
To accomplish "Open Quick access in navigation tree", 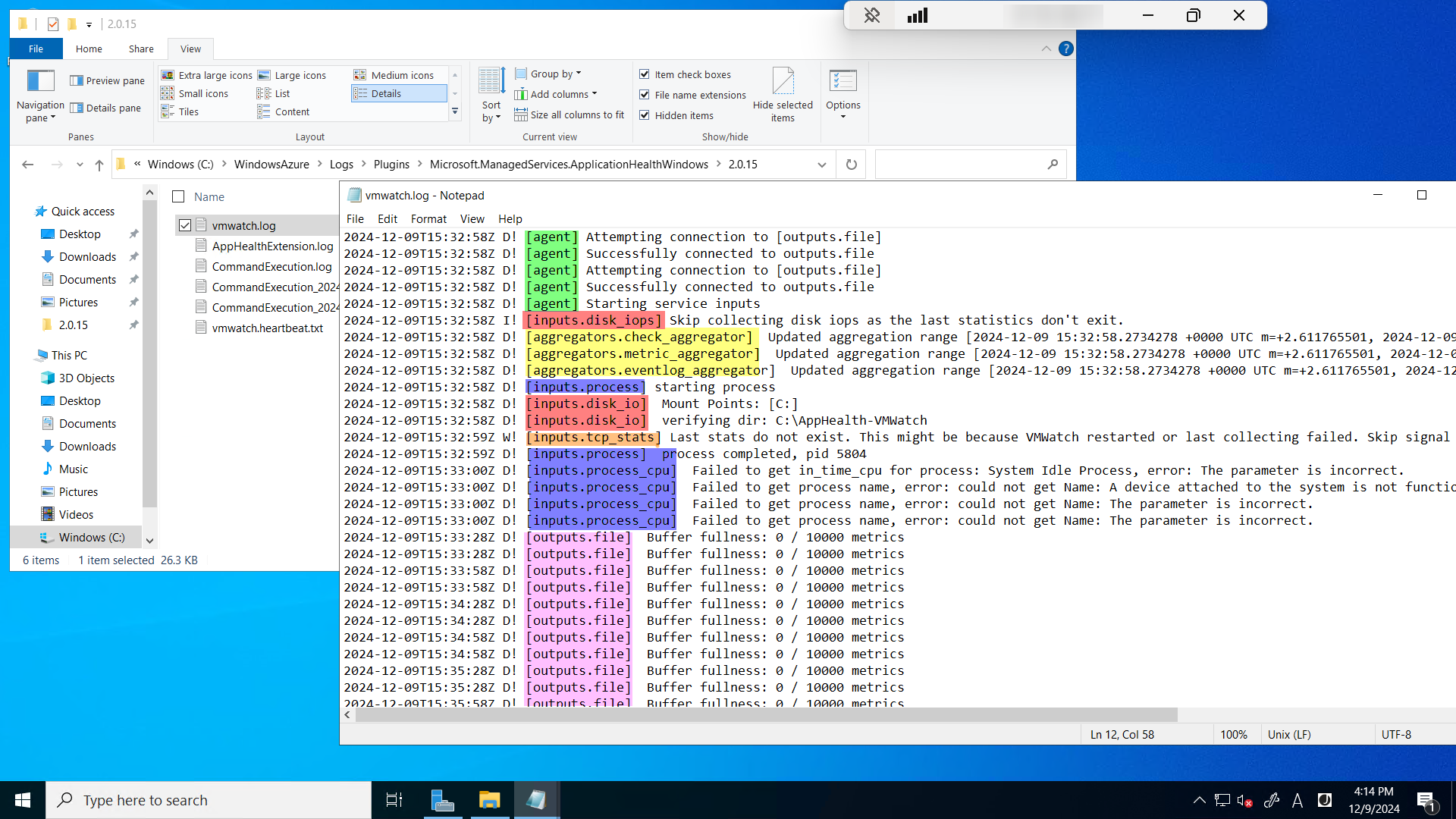I will tap(83, 212).
